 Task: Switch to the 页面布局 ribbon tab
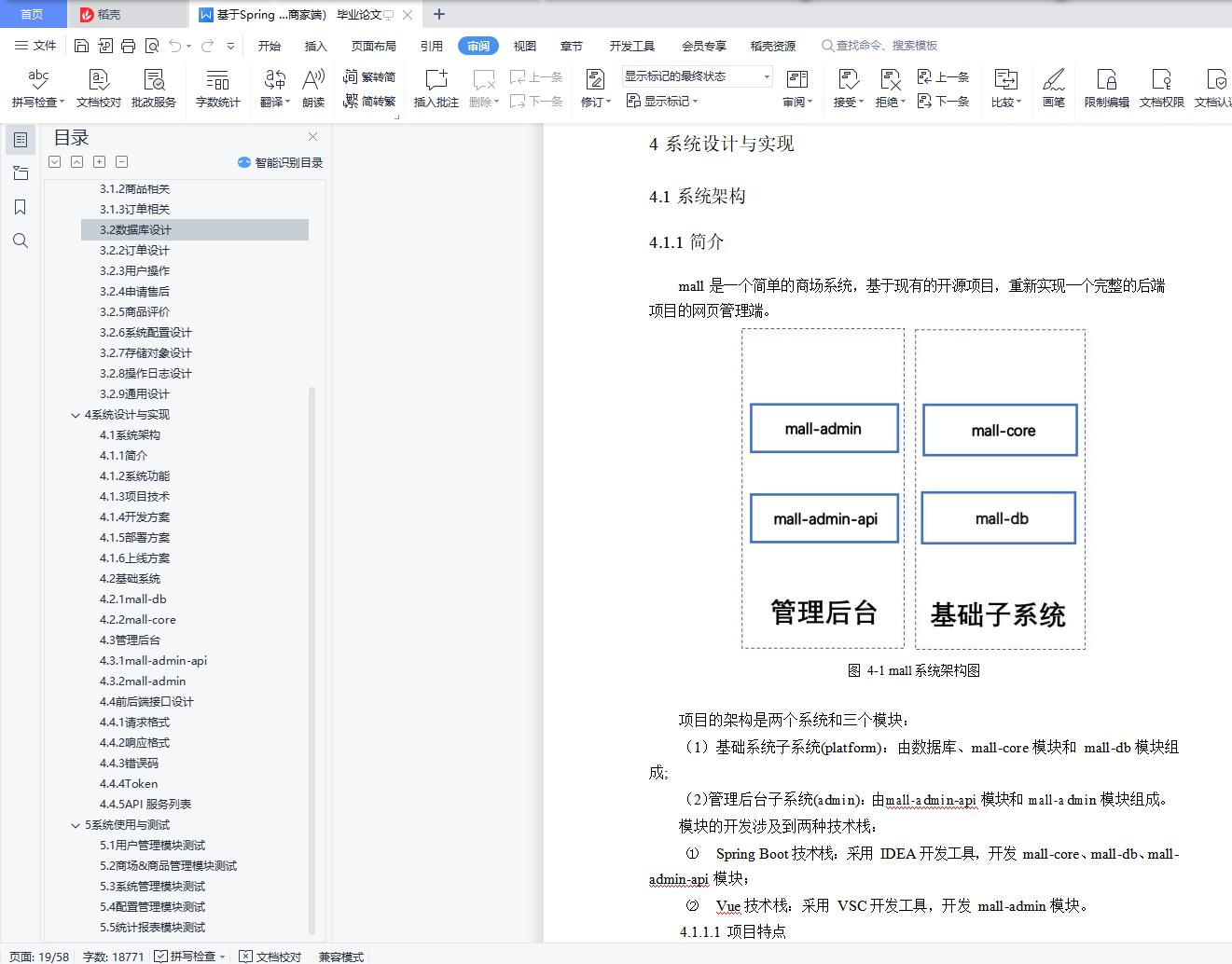pos(374,46)
